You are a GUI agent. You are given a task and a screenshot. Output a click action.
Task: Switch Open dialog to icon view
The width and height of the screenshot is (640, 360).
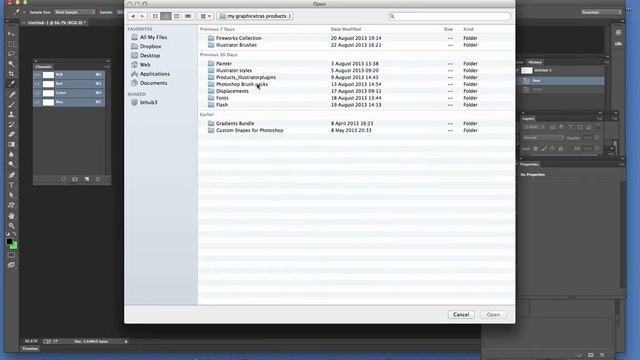coord(155,16)
